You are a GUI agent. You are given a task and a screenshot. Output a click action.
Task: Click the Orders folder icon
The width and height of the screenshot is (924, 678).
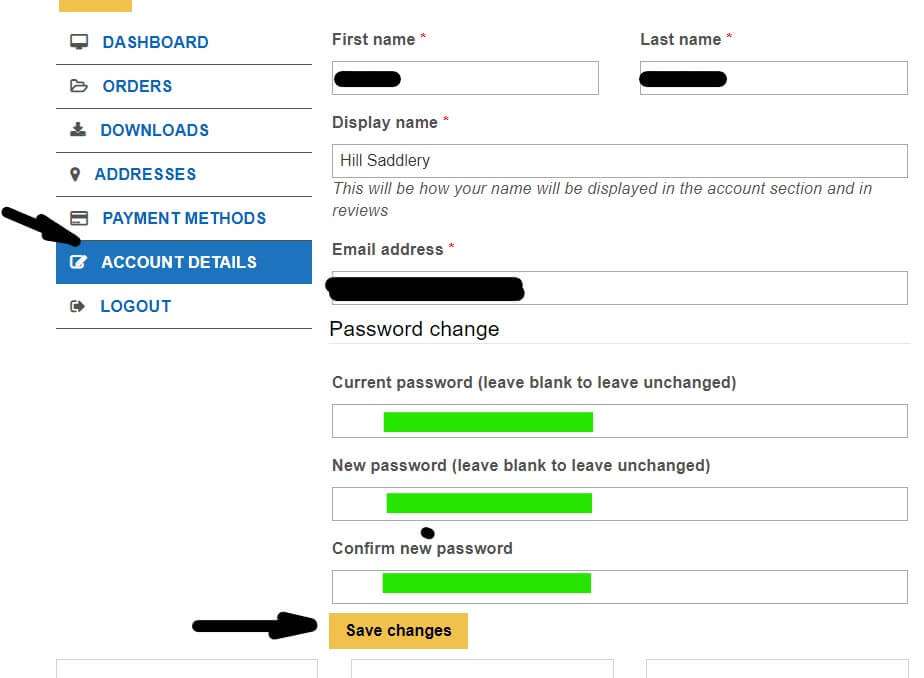(x=79, y=86)
